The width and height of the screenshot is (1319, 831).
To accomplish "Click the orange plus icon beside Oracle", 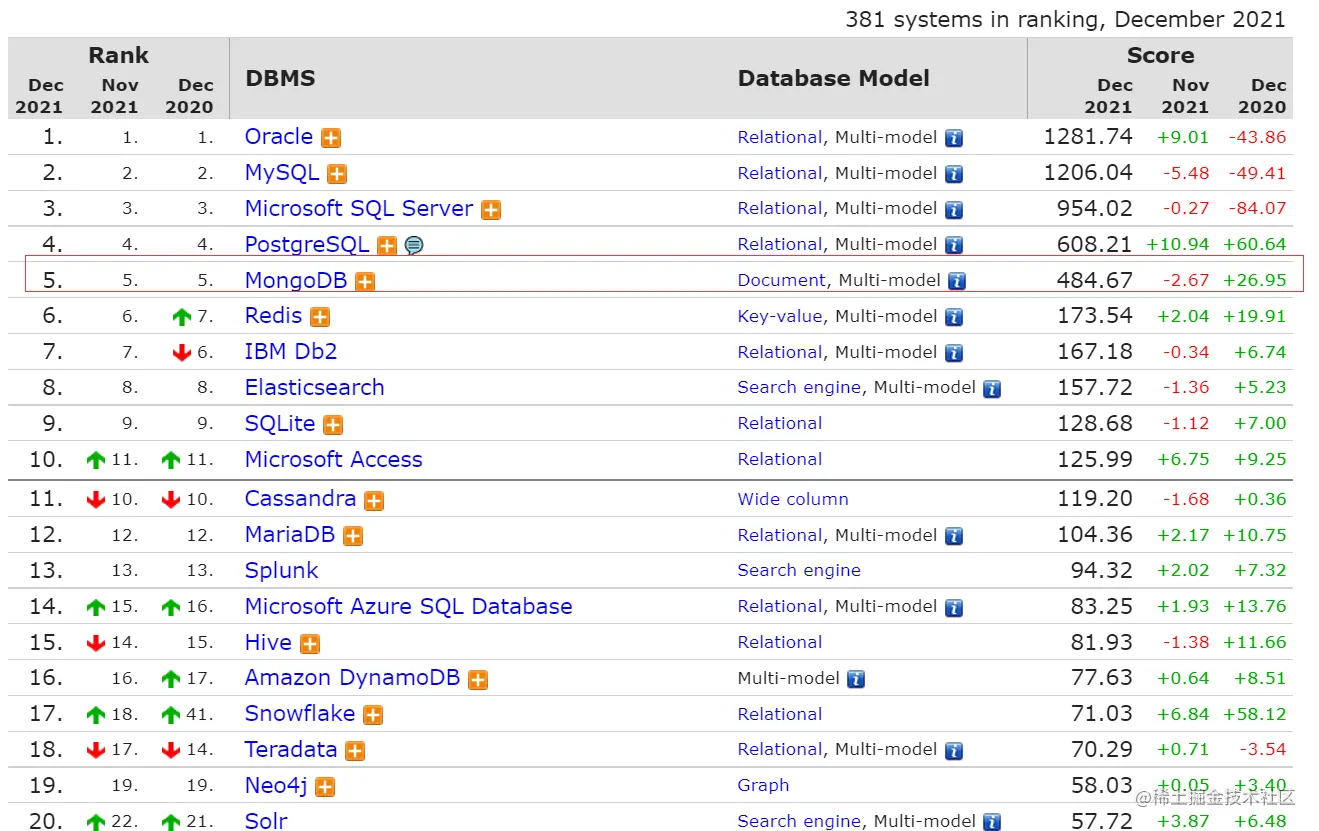I will (331, 138).
